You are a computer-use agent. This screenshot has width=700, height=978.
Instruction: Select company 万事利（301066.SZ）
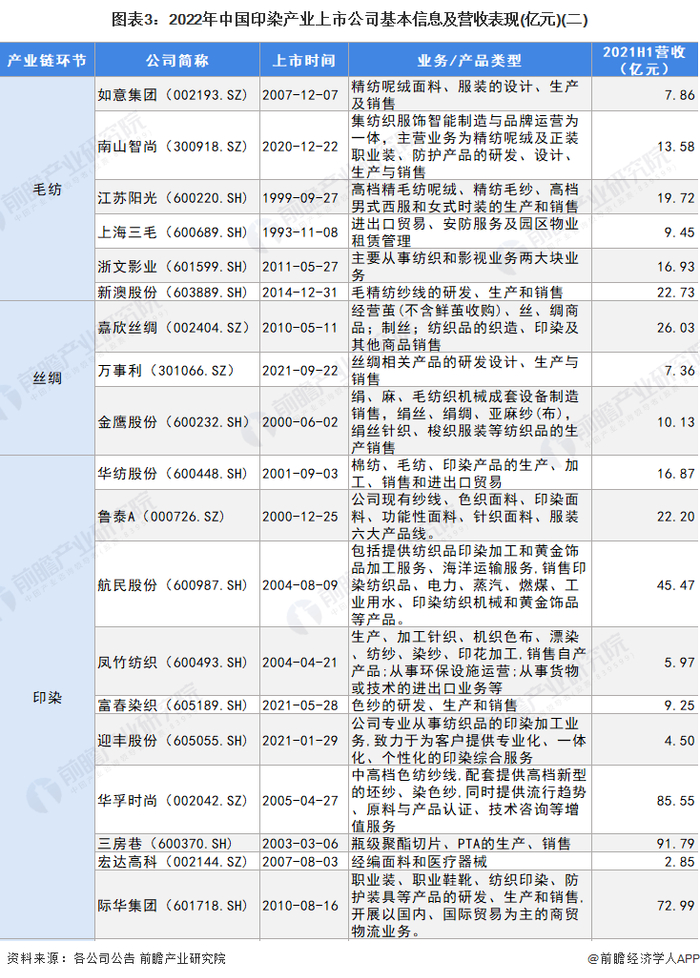166,370
